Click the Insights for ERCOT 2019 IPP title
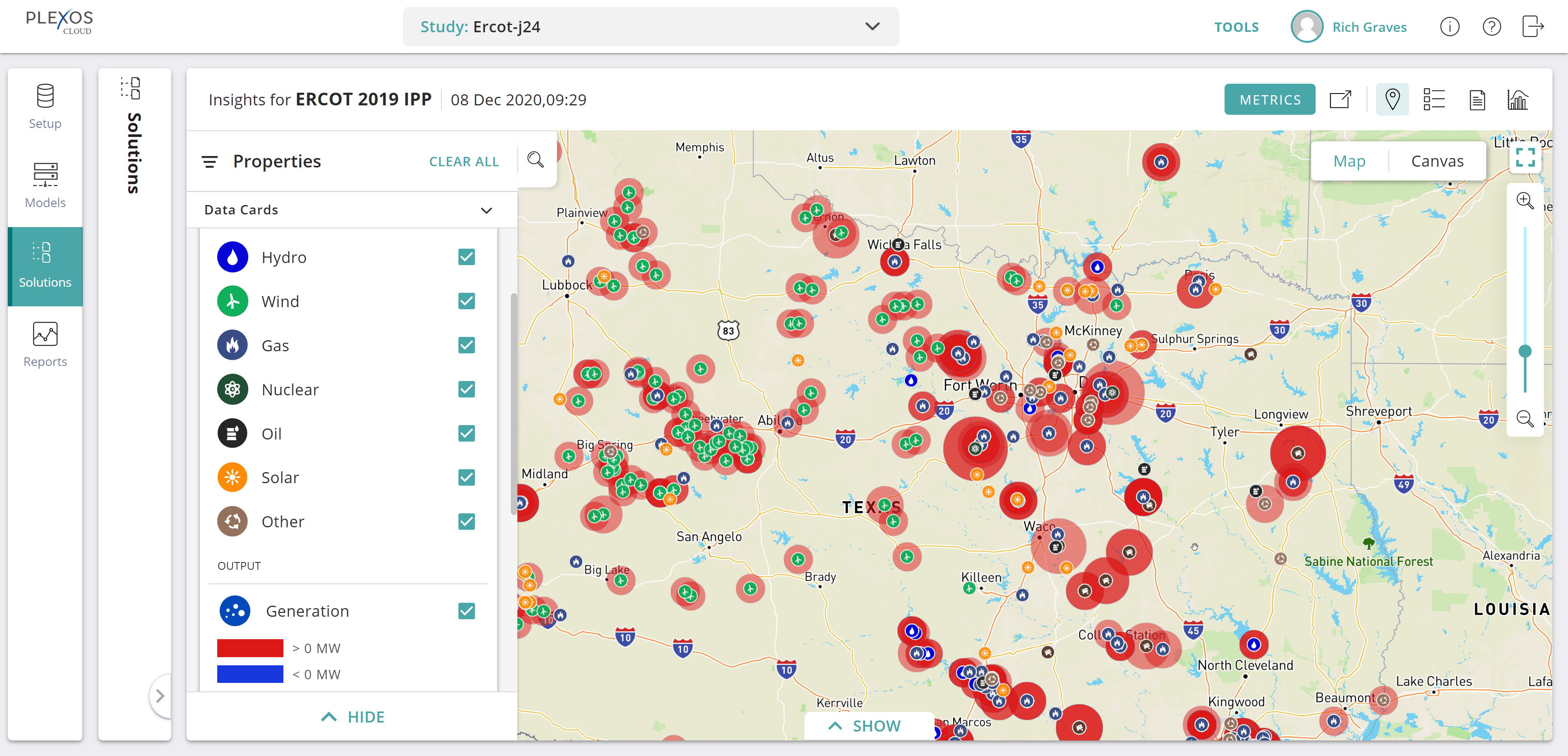 320,99
